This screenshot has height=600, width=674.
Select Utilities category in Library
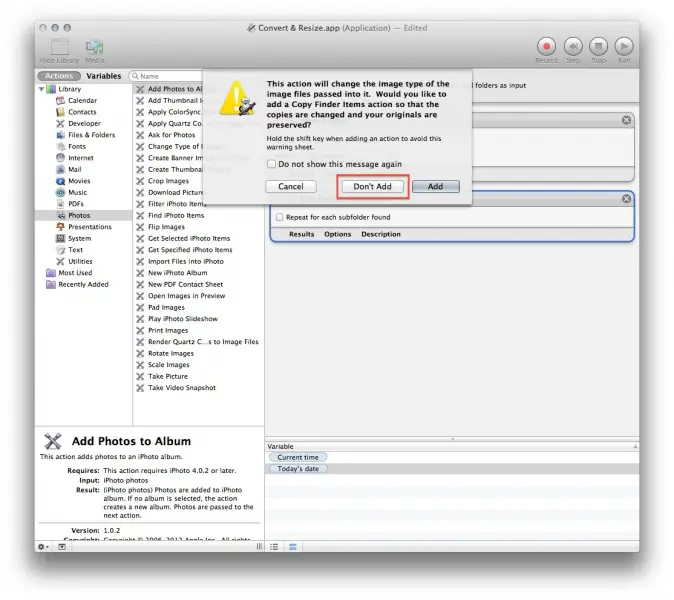[x=80, y=261]
